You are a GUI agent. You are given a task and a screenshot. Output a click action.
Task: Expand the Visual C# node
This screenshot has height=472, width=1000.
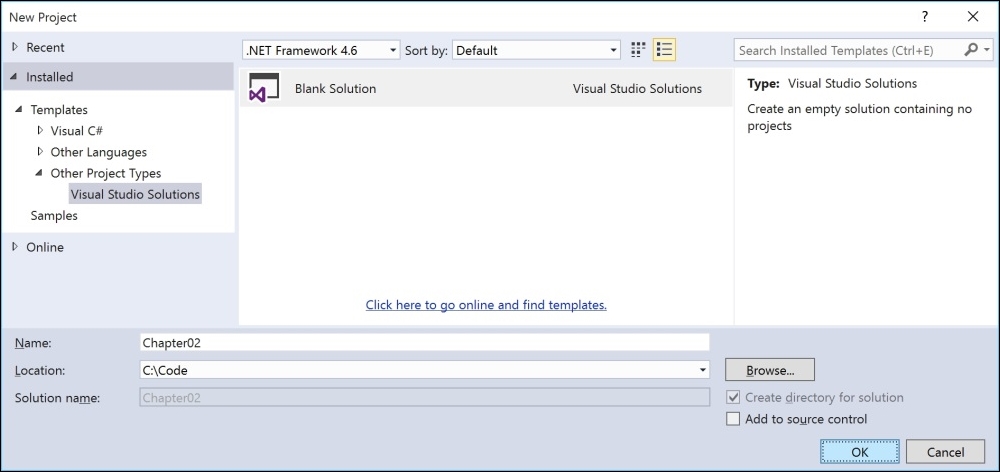pos(41,131)
